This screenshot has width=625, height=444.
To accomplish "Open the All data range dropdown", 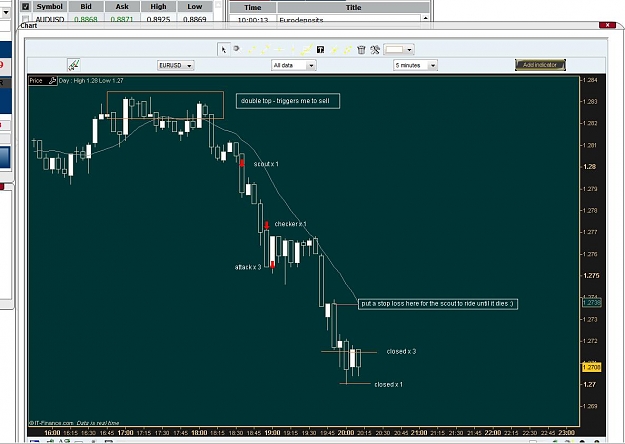I will pos(294,65).
